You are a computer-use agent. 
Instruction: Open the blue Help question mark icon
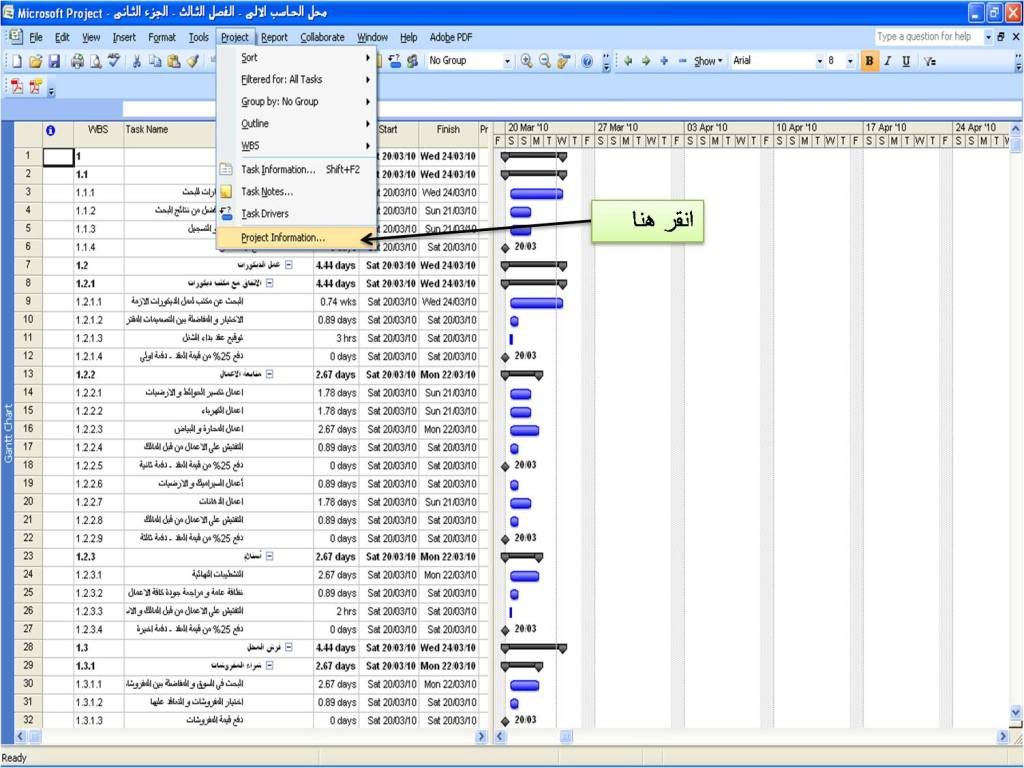click(x=587, y=61)
